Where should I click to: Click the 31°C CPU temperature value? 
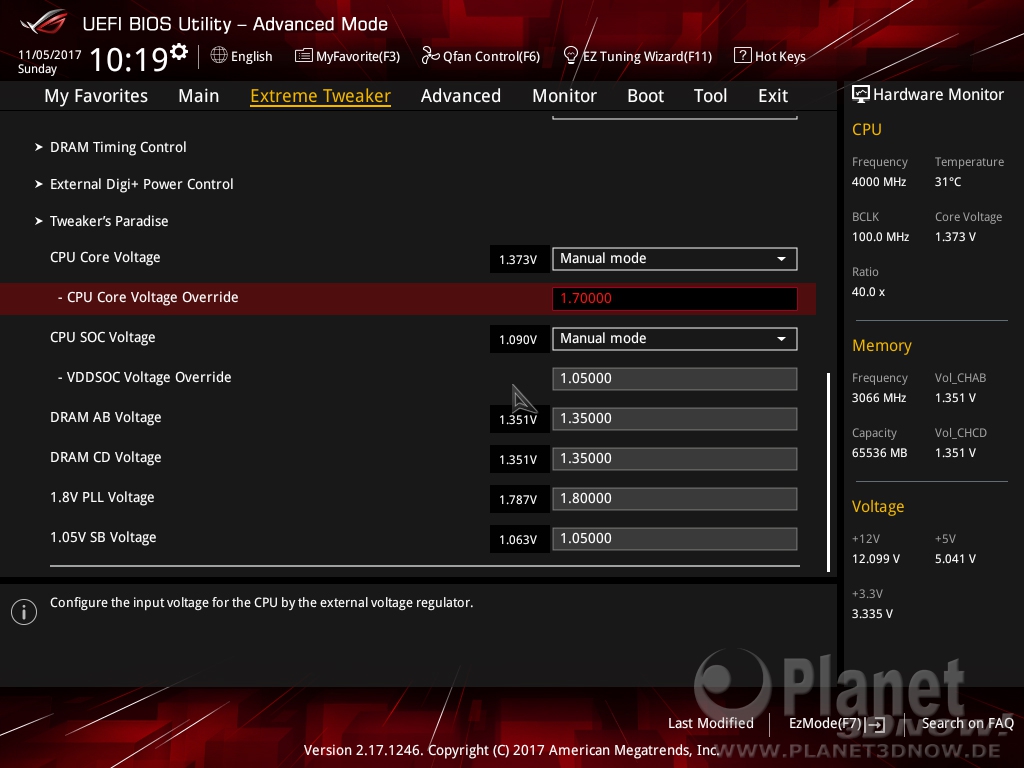click(x=948, y=182)
